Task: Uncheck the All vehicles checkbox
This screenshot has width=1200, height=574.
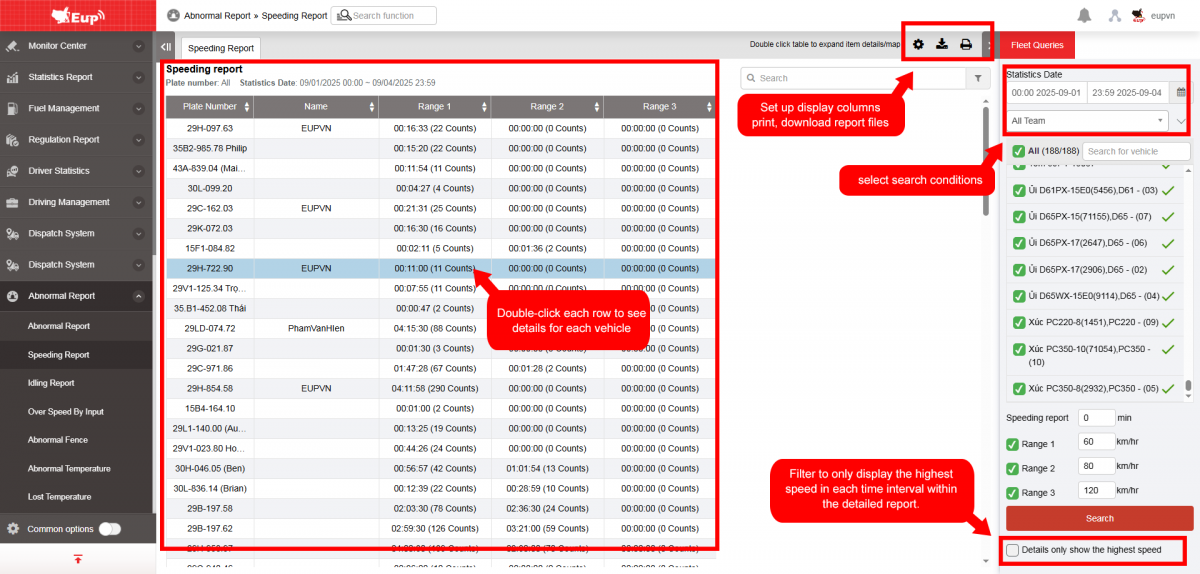Action: pos(1018,151)
